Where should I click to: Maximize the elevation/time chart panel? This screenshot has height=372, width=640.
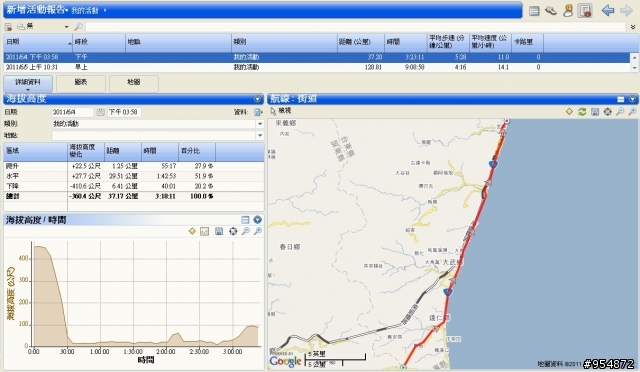[x=245, y=220]
